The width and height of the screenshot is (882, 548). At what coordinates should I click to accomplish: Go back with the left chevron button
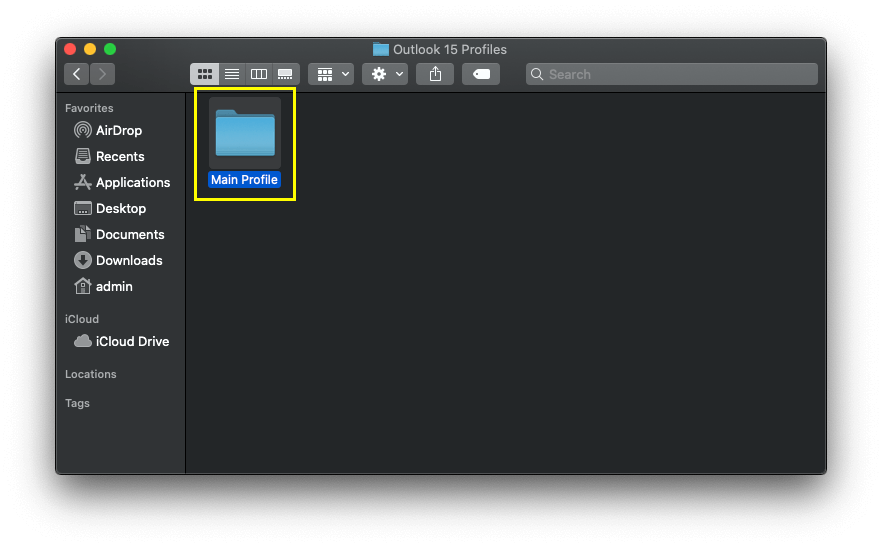point(76,74)
